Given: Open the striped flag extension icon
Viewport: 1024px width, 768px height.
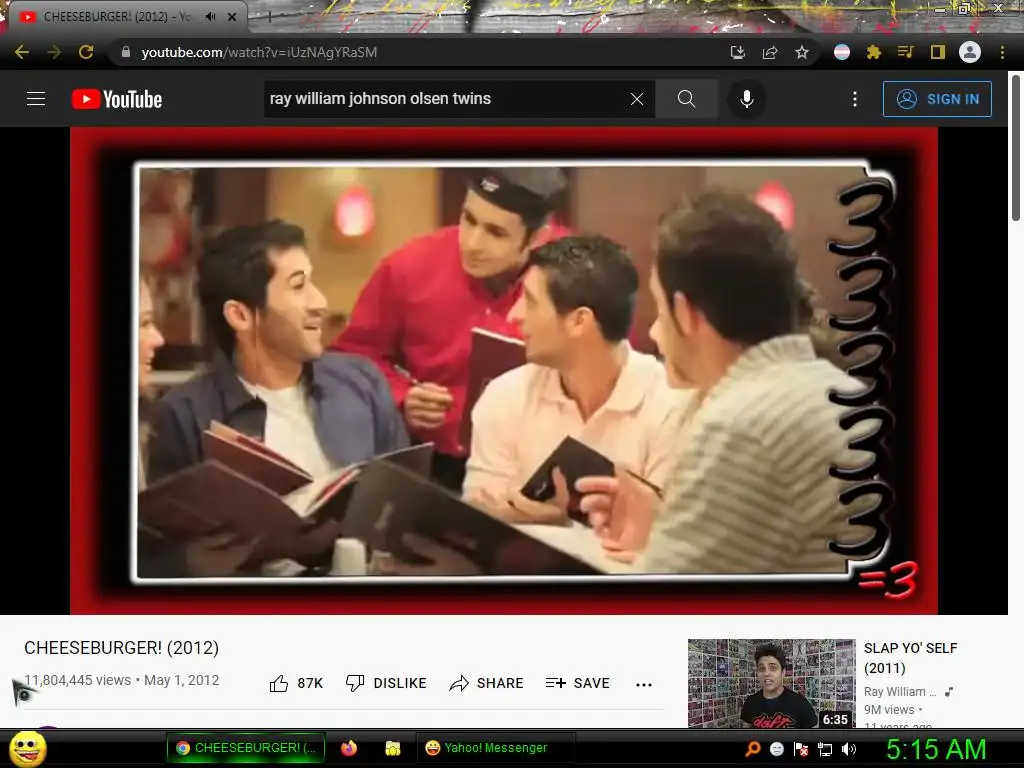Looking at the screenshot, I should point(842,52).
